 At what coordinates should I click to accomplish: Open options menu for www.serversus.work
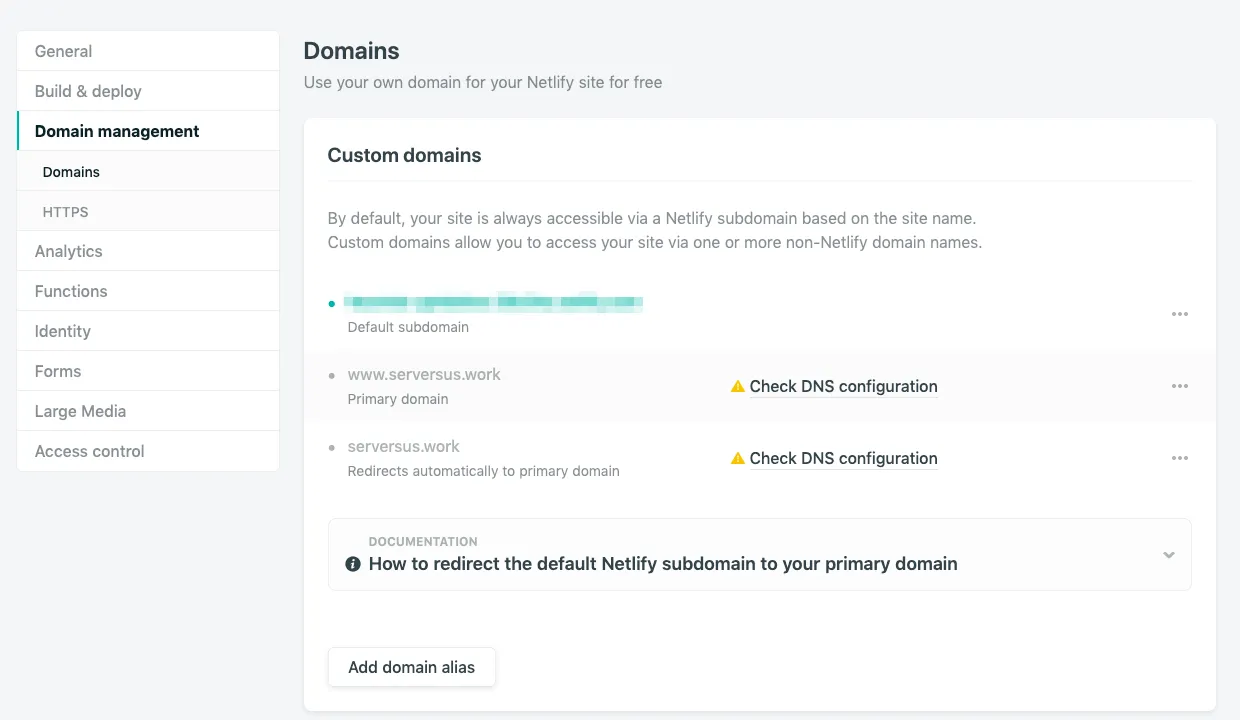tap(1180, 386)
